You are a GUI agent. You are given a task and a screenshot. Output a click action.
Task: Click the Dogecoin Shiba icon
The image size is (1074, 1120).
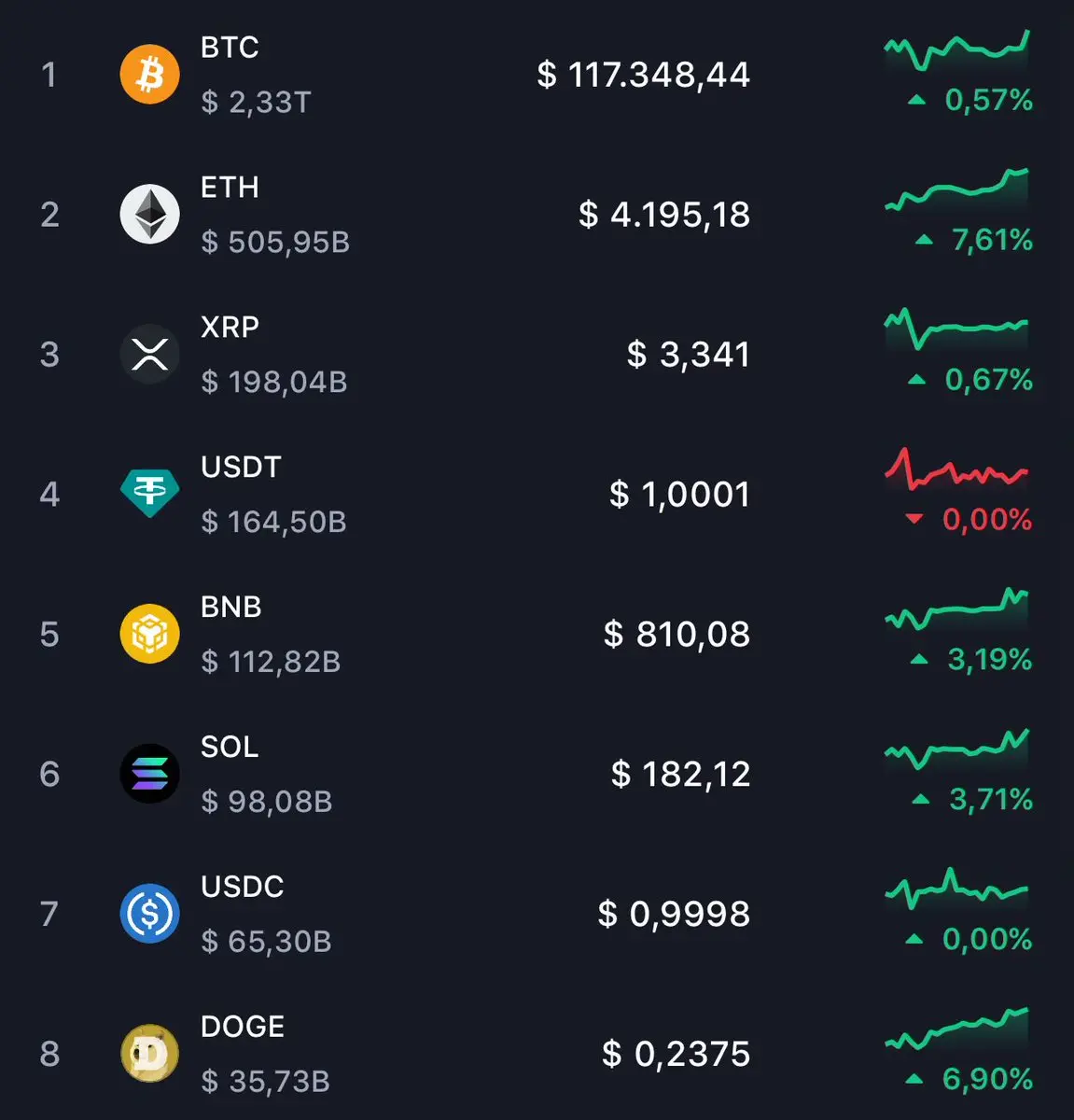149,1054
